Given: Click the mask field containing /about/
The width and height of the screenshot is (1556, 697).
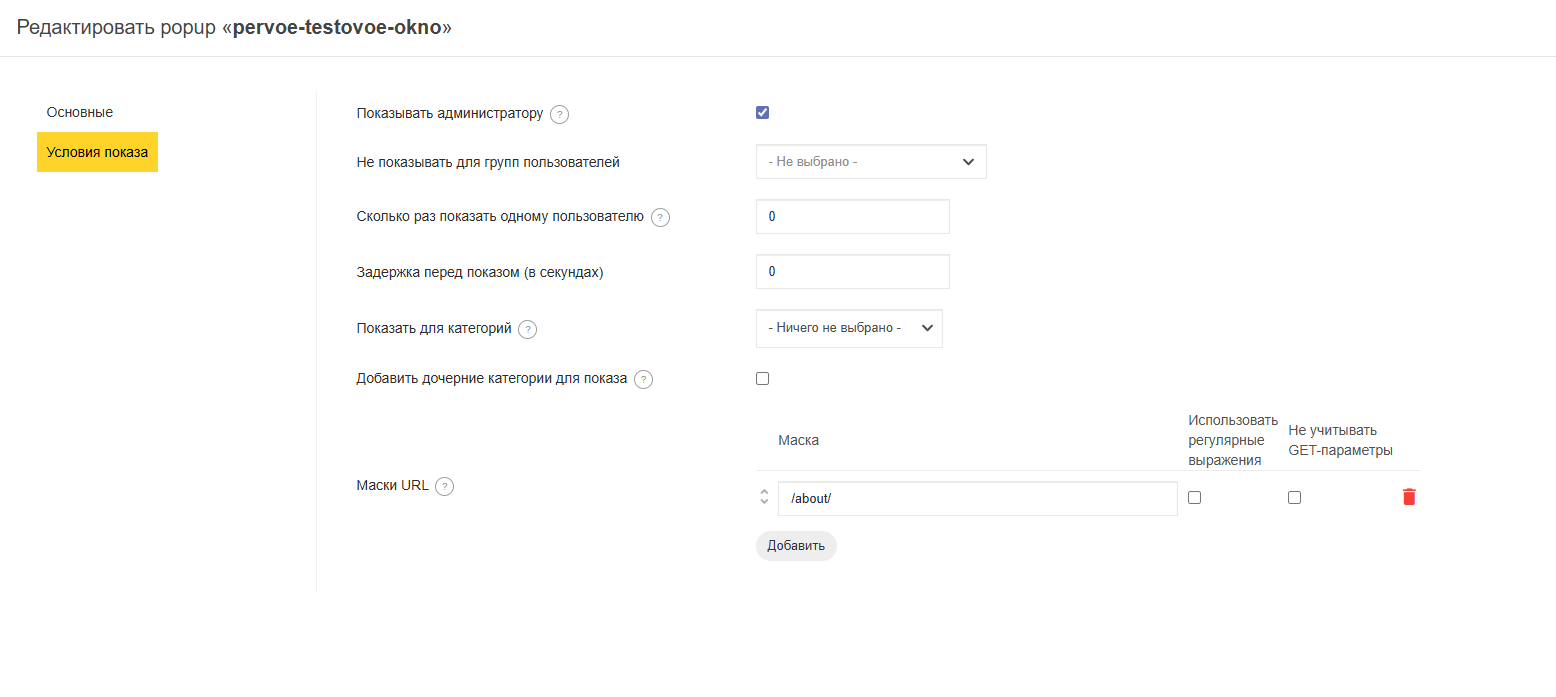Looking at the screenshot, I should [x=977, y=499].
